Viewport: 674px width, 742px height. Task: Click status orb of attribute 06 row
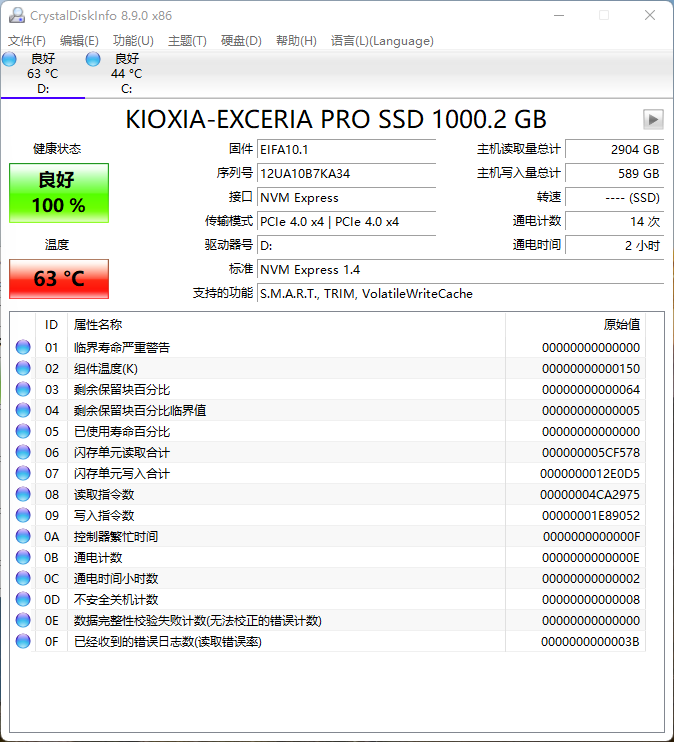[23, 452]
